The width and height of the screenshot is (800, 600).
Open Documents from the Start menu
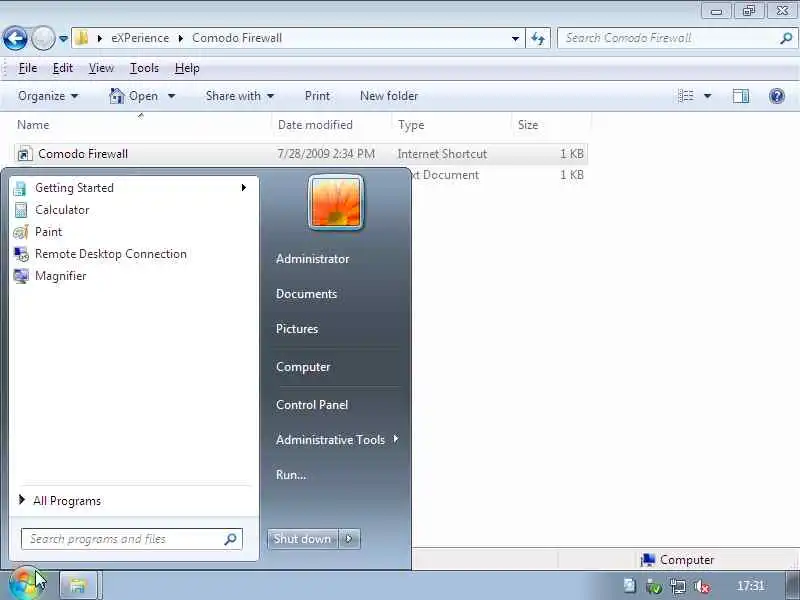point(306,294)
